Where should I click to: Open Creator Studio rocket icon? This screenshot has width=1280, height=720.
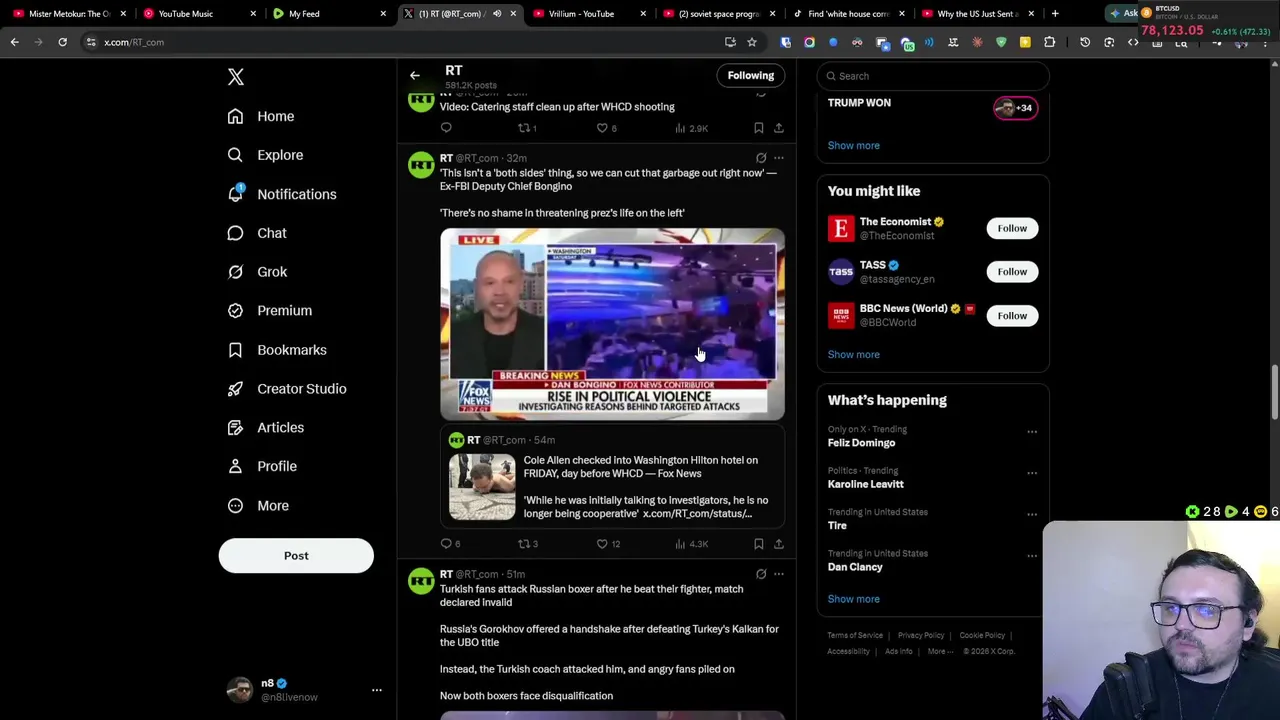(x=235, y=389)
